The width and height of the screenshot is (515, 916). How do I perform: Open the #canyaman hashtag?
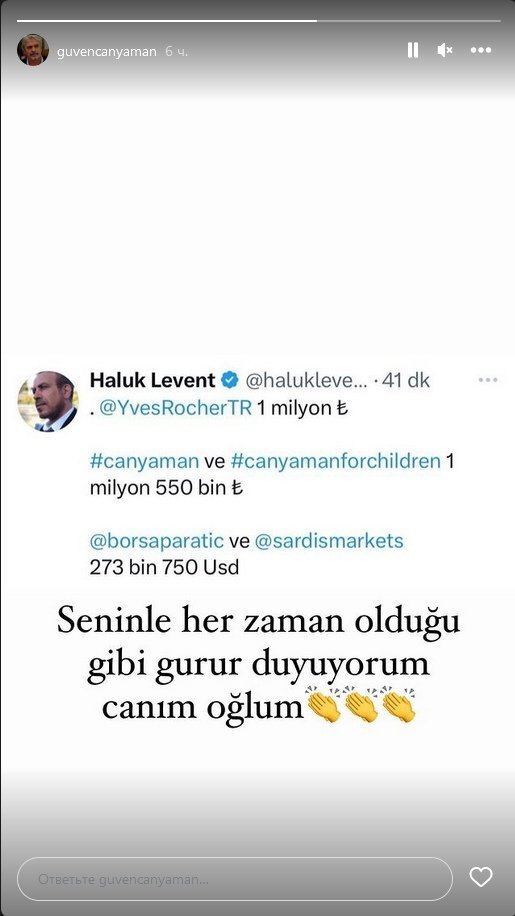144,461
